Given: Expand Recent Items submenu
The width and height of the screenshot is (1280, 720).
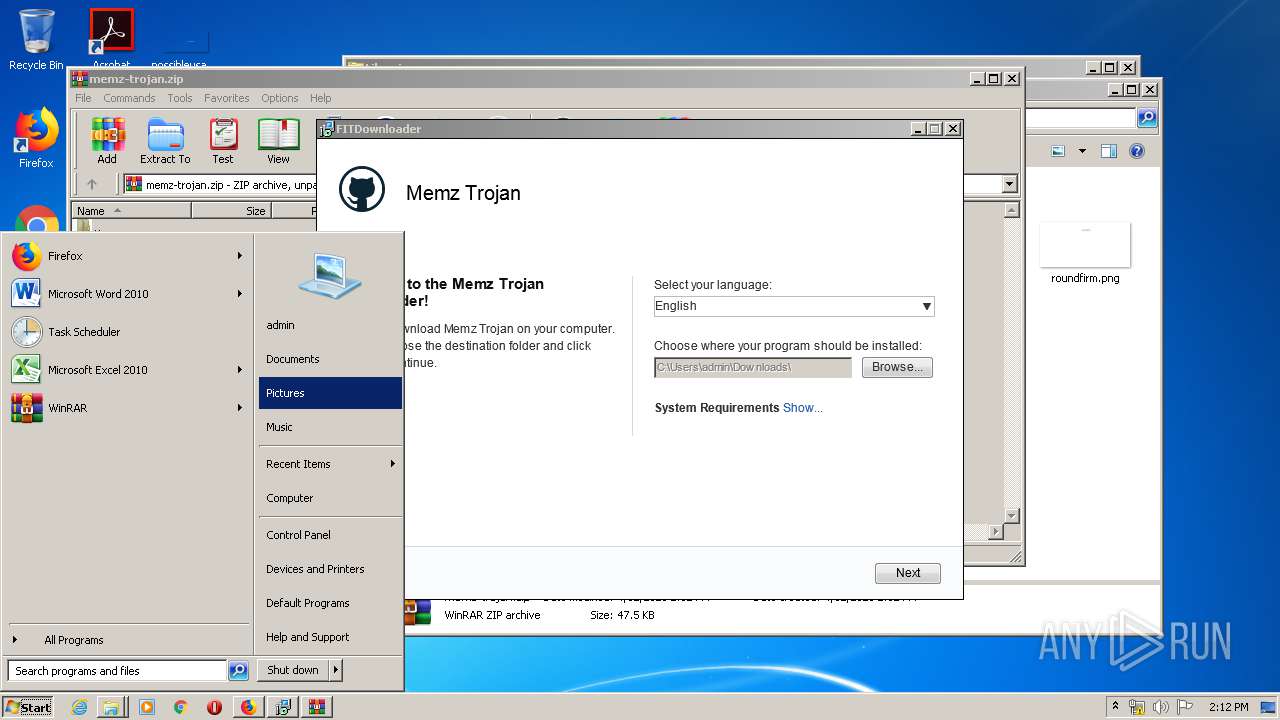Looking at the screenshot, I should click(330, 464).
